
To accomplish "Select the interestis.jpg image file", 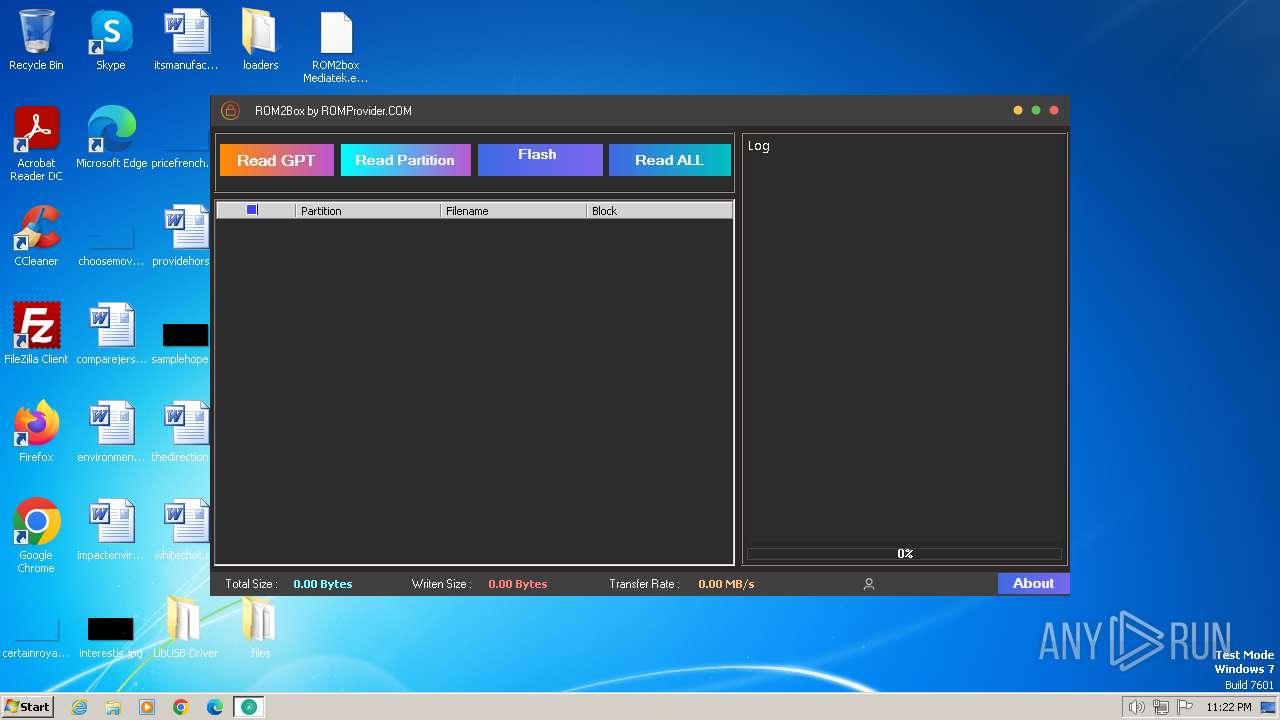I will click(x=111, y=635).
